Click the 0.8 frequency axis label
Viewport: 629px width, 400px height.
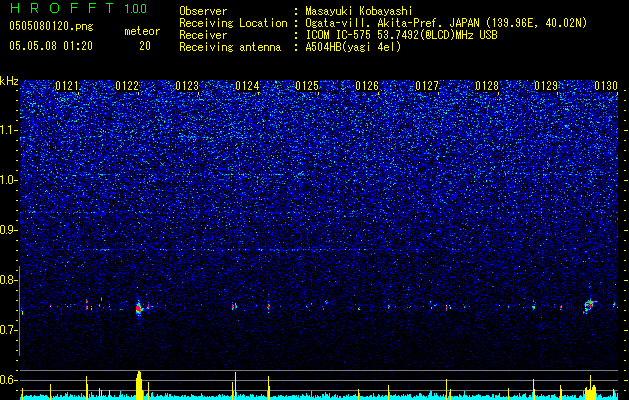pos(9,280)
